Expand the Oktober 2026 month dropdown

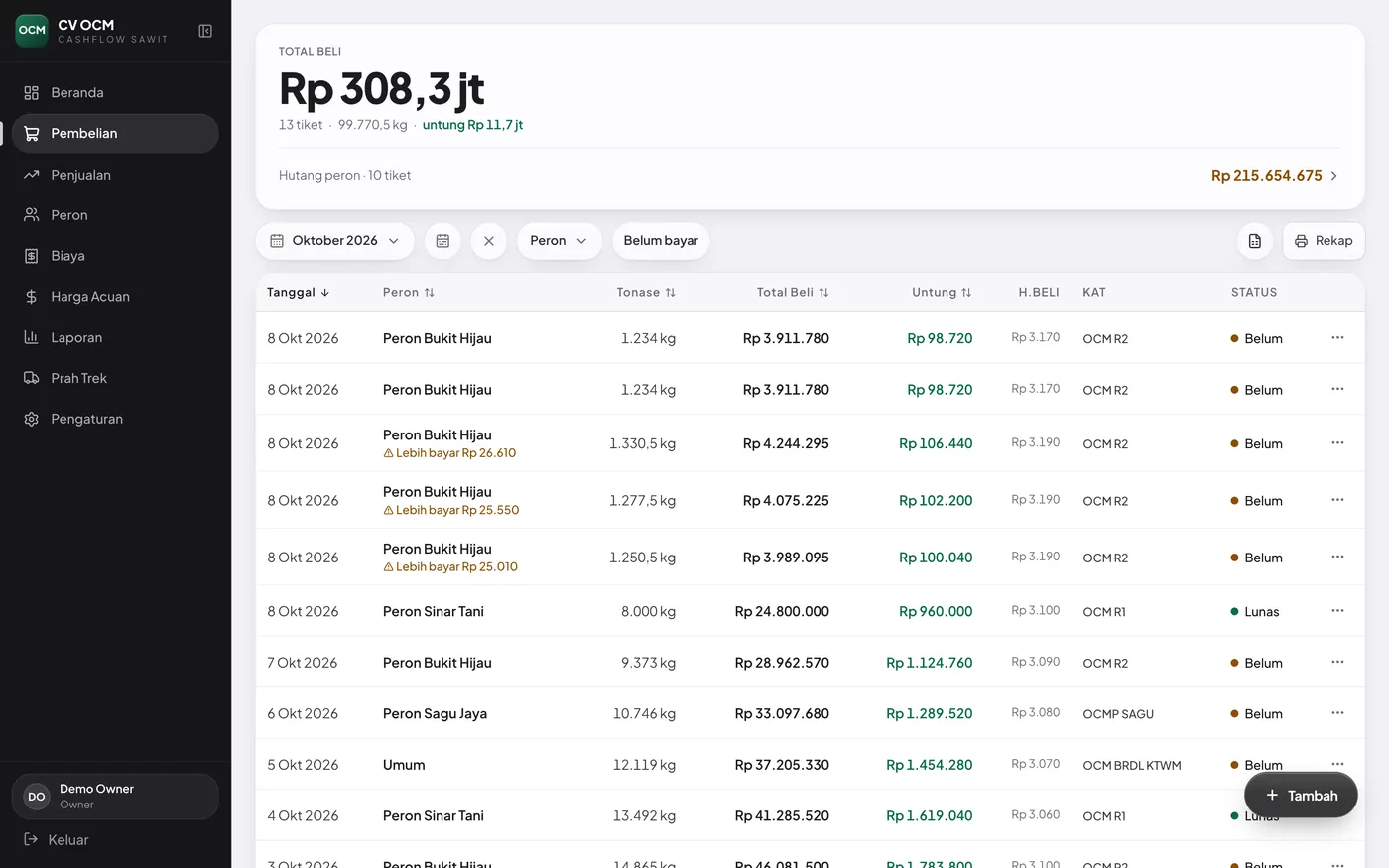click(x=334, y=241)
